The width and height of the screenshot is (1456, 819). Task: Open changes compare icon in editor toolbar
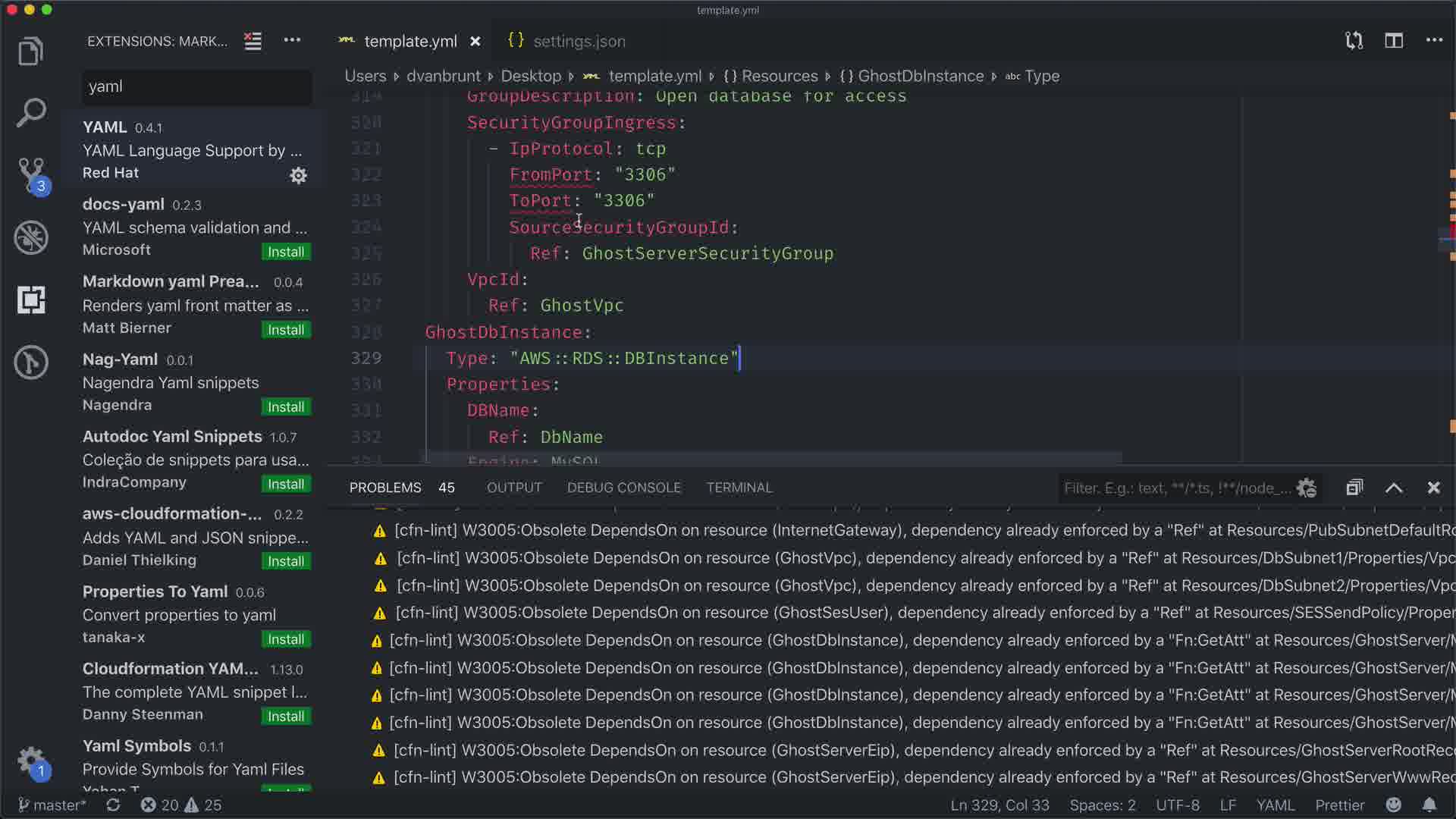(1354, 41)
